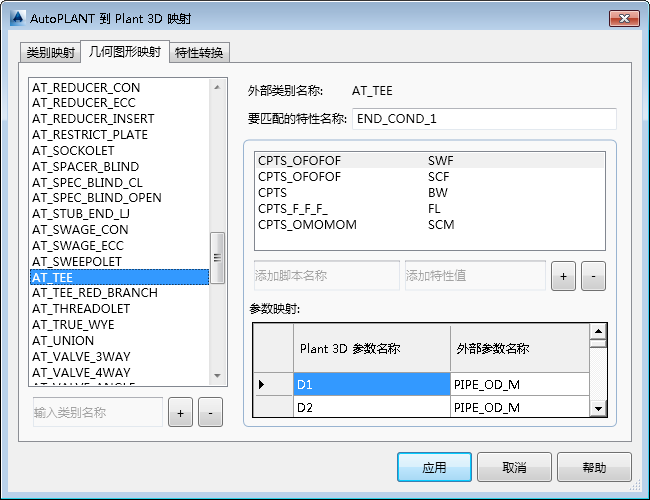The image size is (650, 500).
Task: Click the category list scroll up arrow
Action: 217,87
